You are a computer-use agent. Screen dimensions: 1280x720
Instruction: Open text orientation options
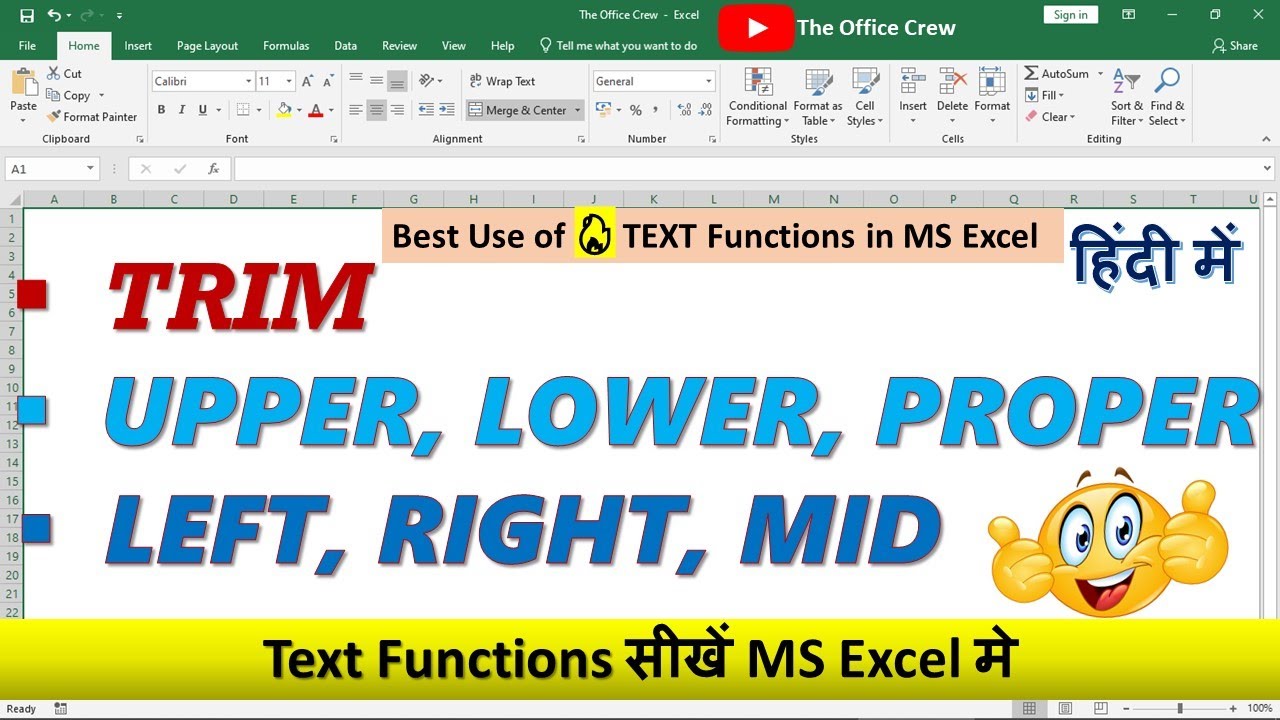[x=431, y=80]
